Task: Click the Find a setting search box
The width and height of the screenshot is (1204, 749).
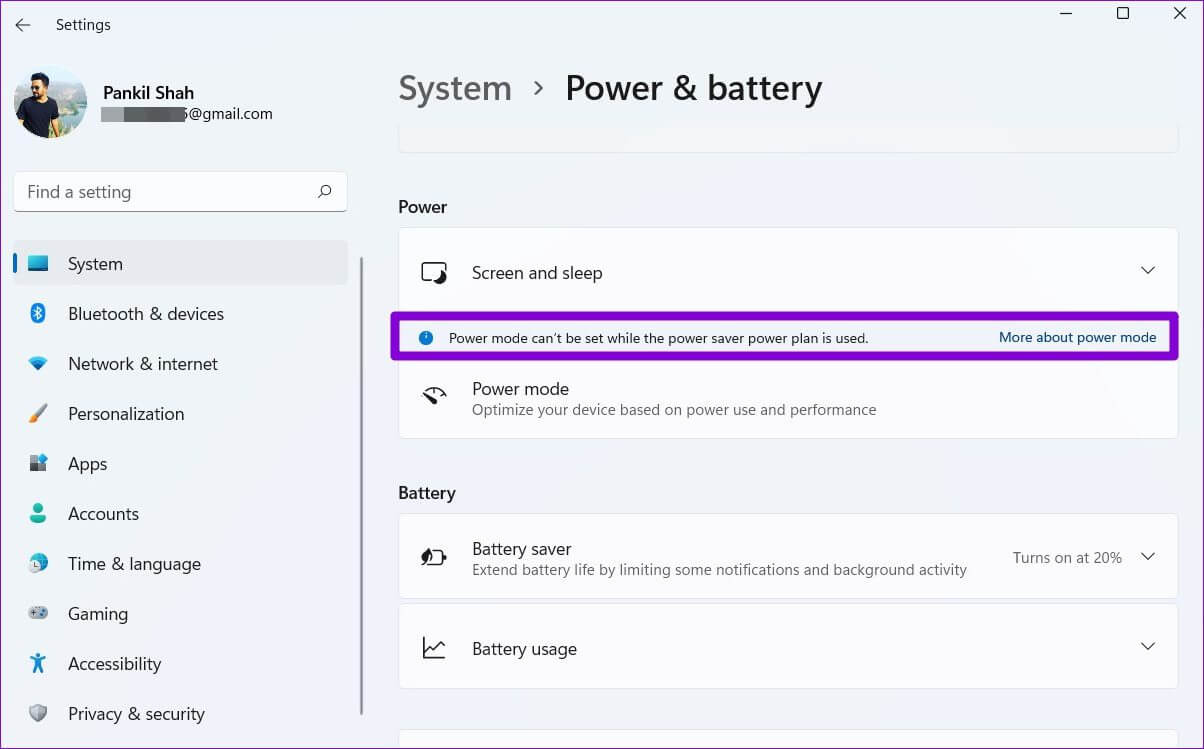Action: click(x=165, y=192)
